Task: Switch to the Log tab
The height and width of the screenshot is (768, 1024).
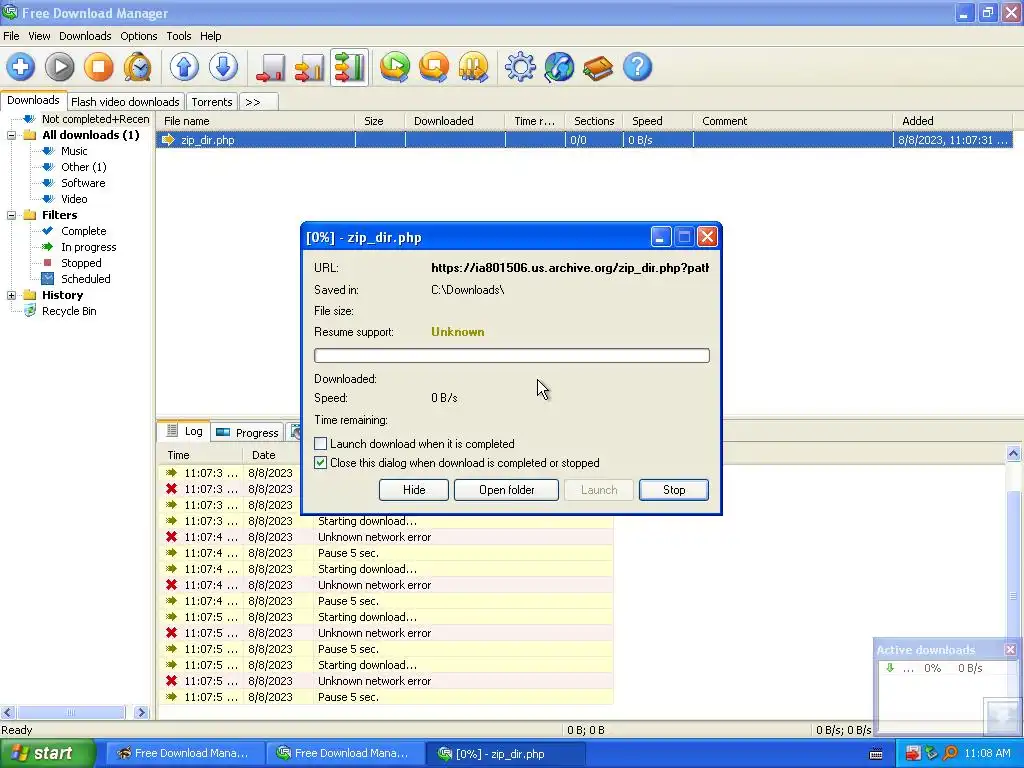Action: coord(185,431)
